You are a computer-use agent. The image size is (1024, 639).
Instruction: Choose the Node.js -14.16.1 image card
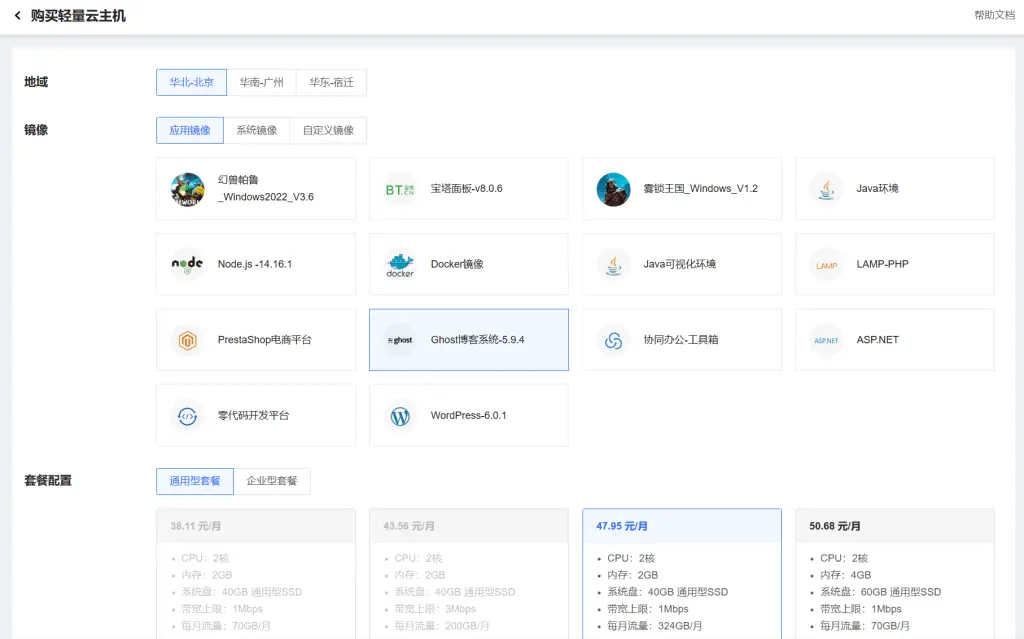256,265
